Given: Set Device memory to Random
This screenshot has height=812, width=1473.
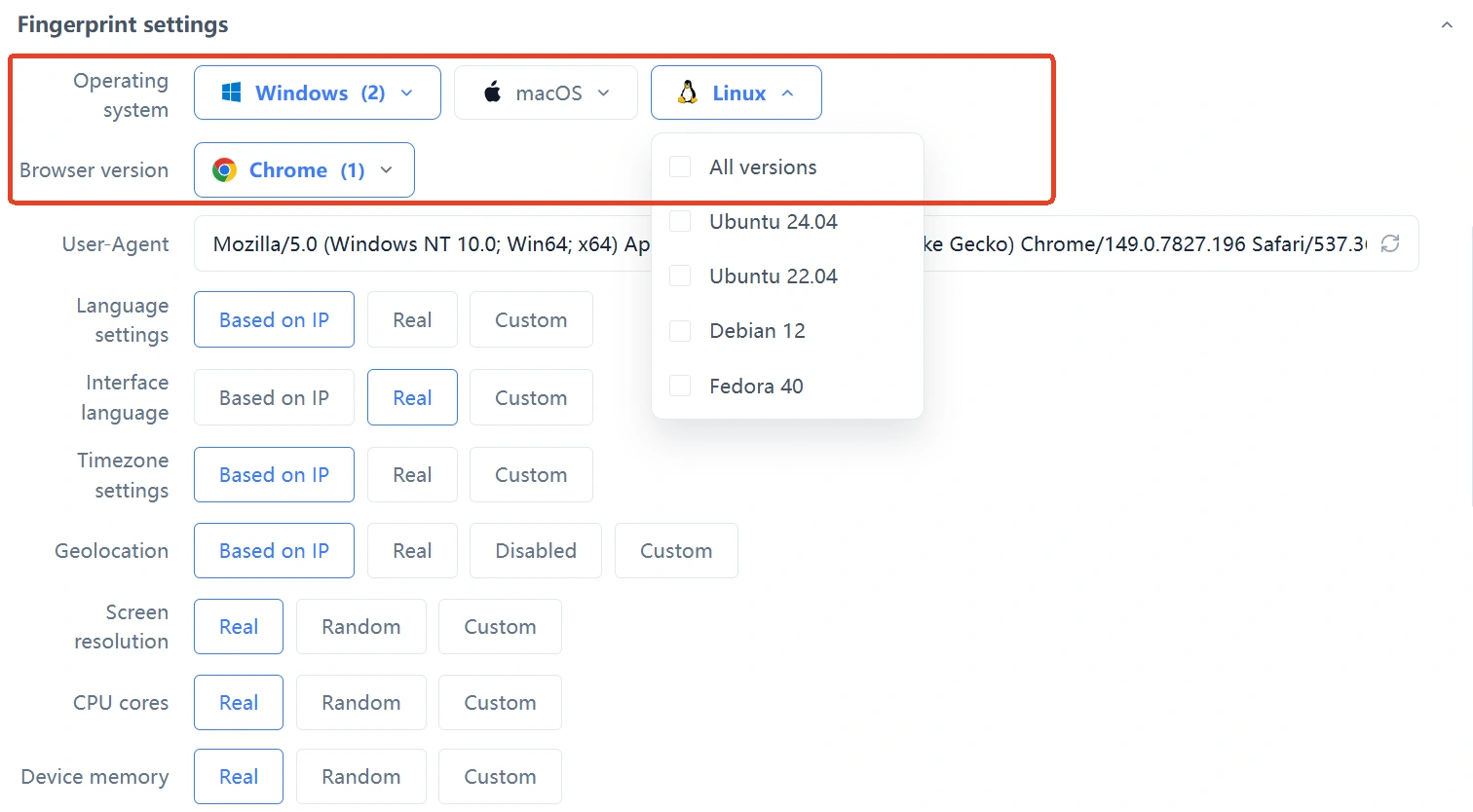Looking at the screenshot, I should tap(361, 776).
